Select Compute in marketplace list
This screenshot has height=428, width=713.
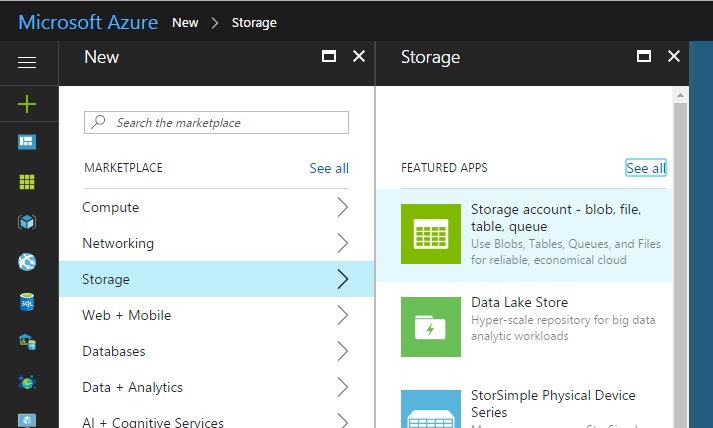coord(216,207)
